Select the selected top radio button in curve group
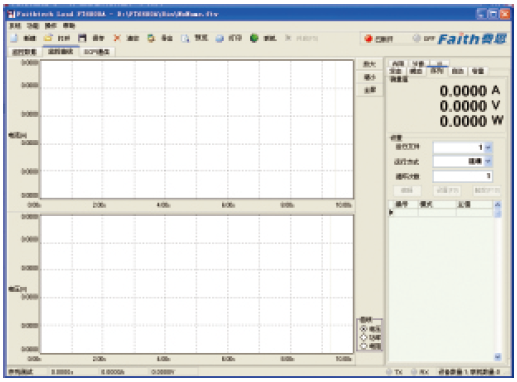517x382 pixels. 364,329
